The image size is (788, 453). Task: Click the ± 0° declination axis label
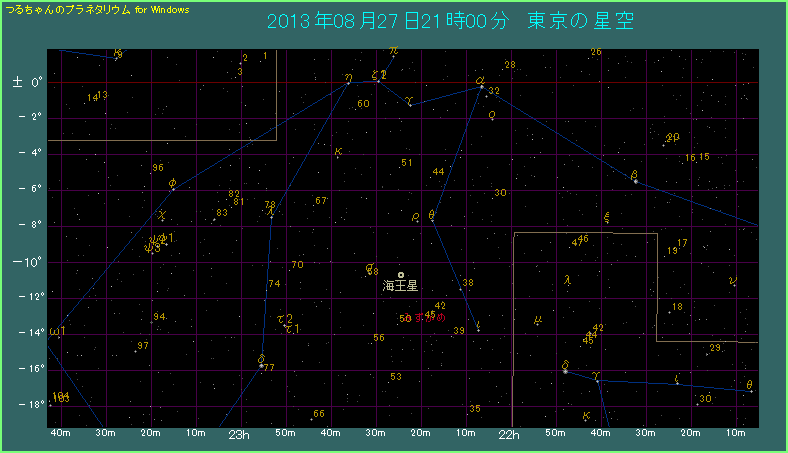26,82
